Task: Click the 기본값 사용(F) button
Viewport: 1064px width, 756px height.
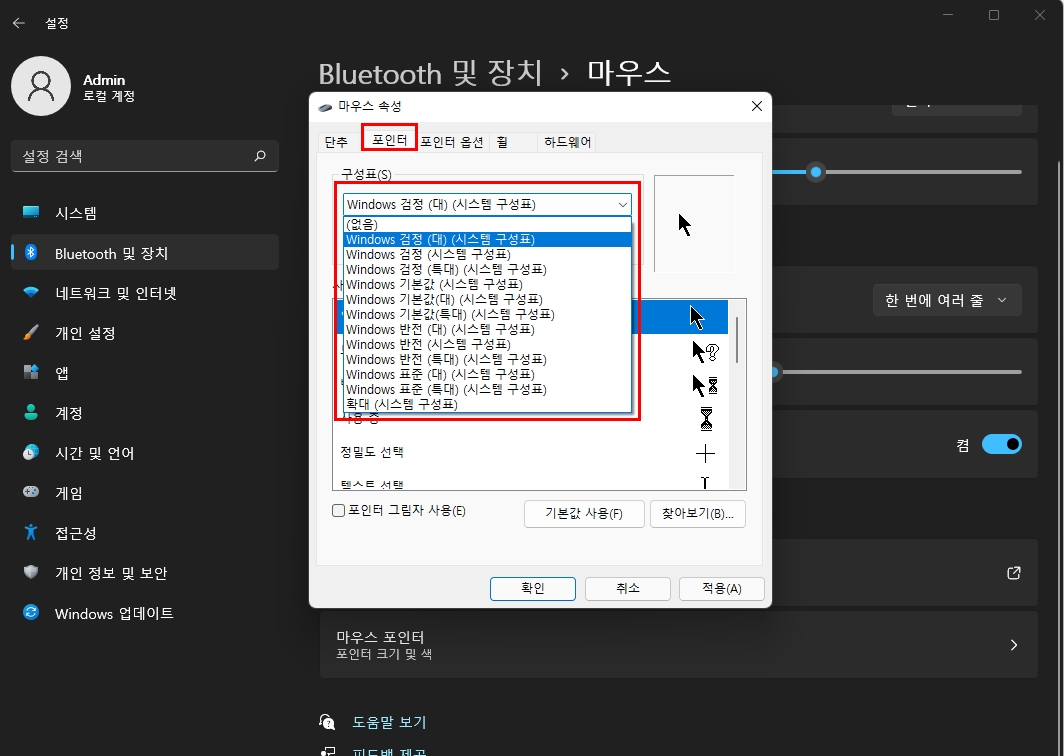Action: tap(584, 514)
